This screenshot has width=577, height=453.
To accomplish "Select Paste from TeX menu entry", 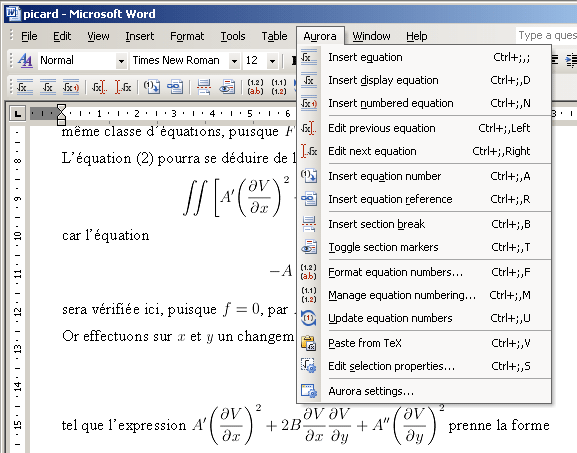I will point(424,343).
